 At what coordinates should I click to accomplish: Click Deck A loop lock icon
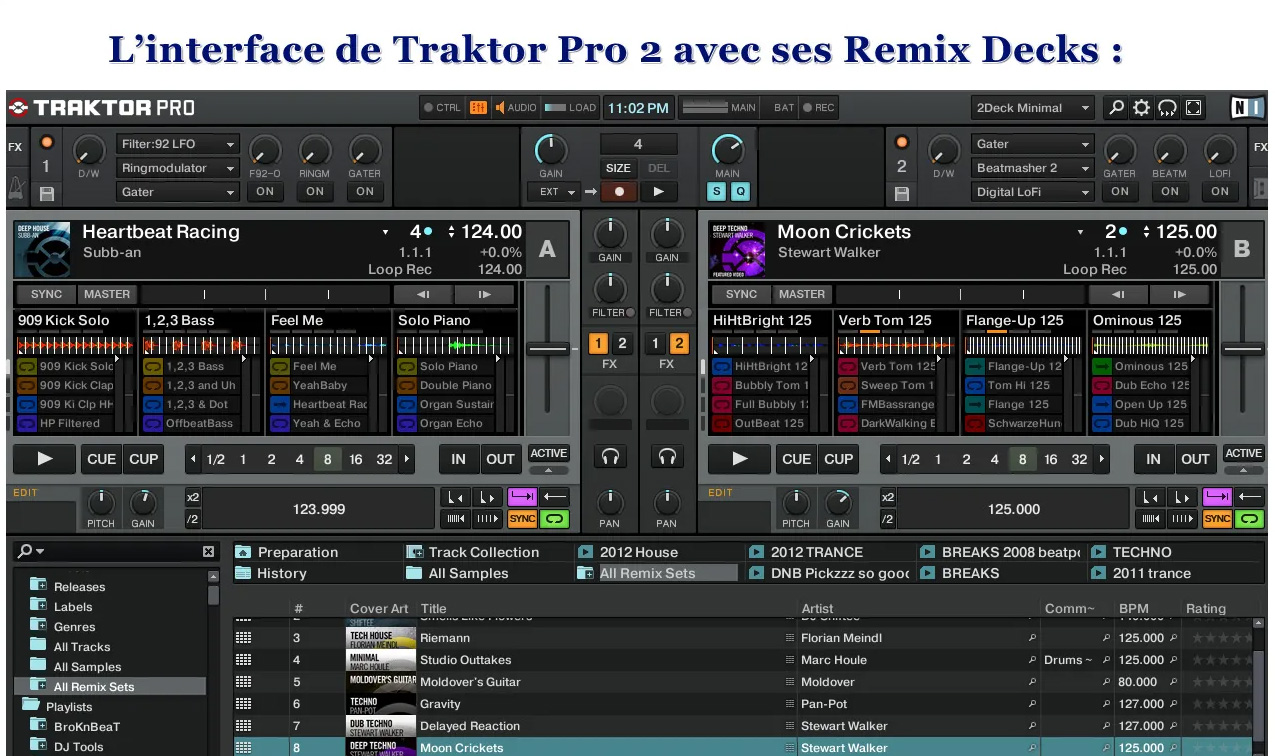(x=553, y=519)
